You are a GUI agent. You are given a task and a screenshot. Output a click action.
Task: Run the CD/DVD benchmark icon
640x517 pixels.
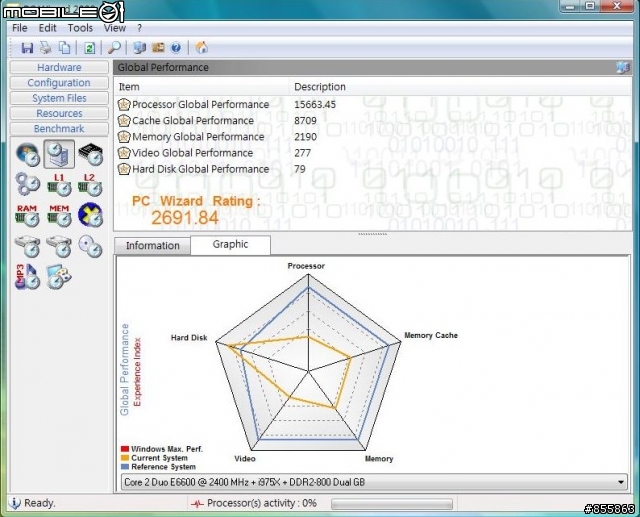point(90,246)
